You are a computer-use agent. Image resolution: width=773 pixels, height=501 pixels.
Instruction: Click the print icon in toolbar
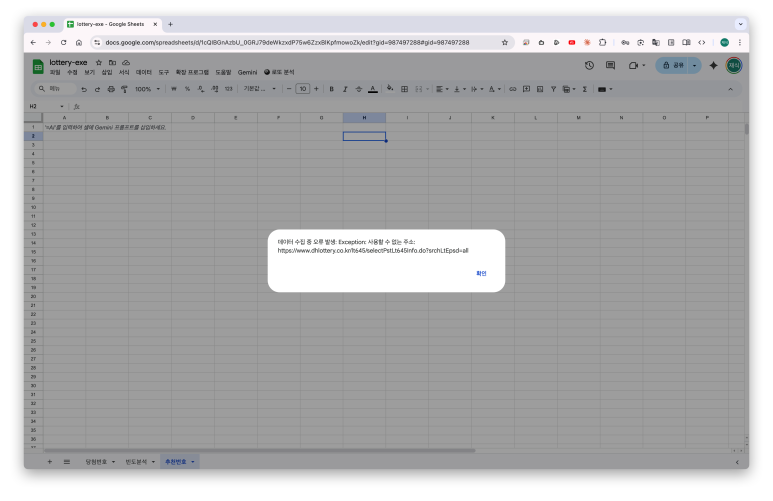coord(110,89)
